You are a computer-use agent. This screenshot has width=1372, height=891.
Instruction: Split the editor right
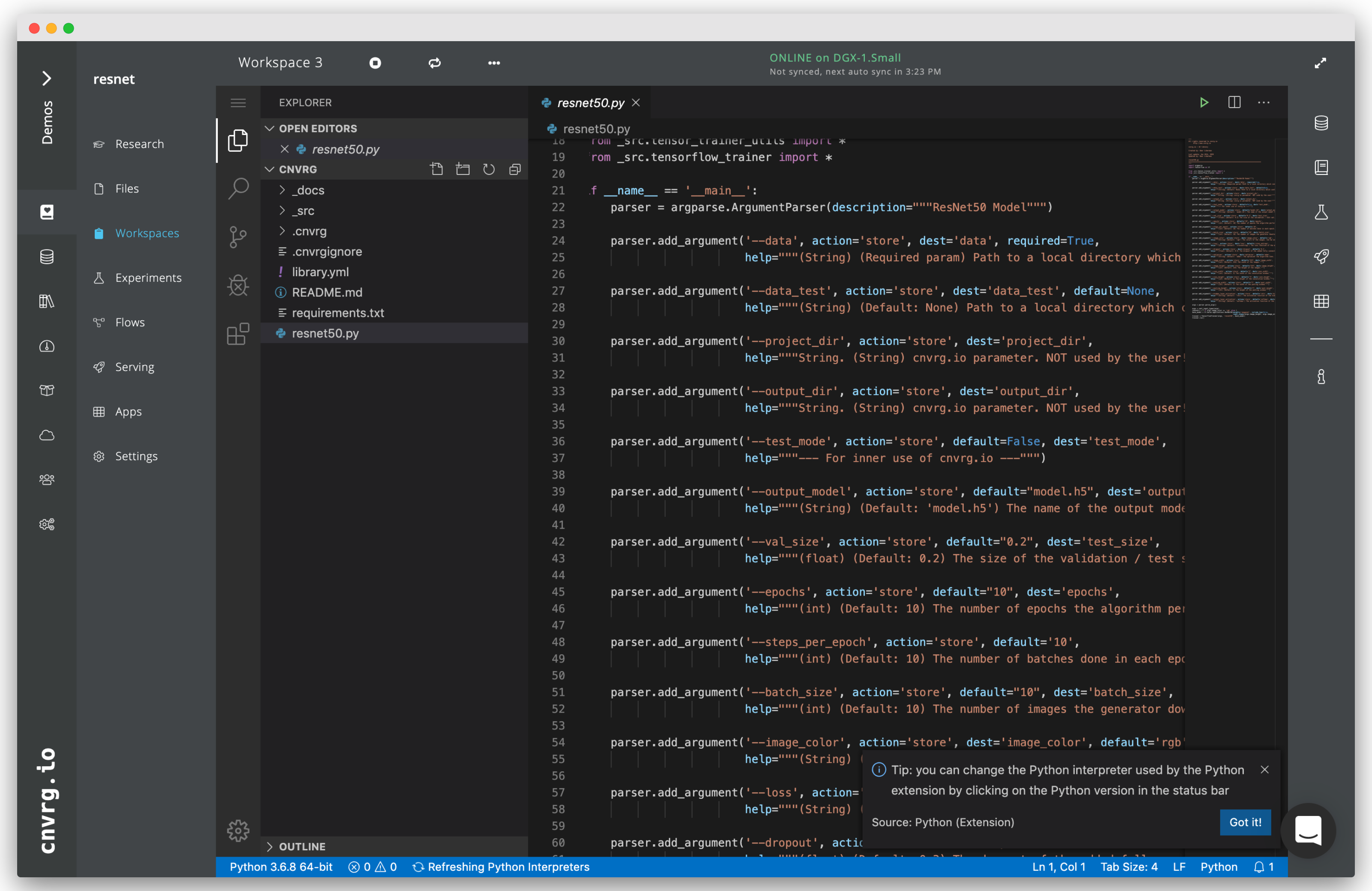pos(1234,102)
